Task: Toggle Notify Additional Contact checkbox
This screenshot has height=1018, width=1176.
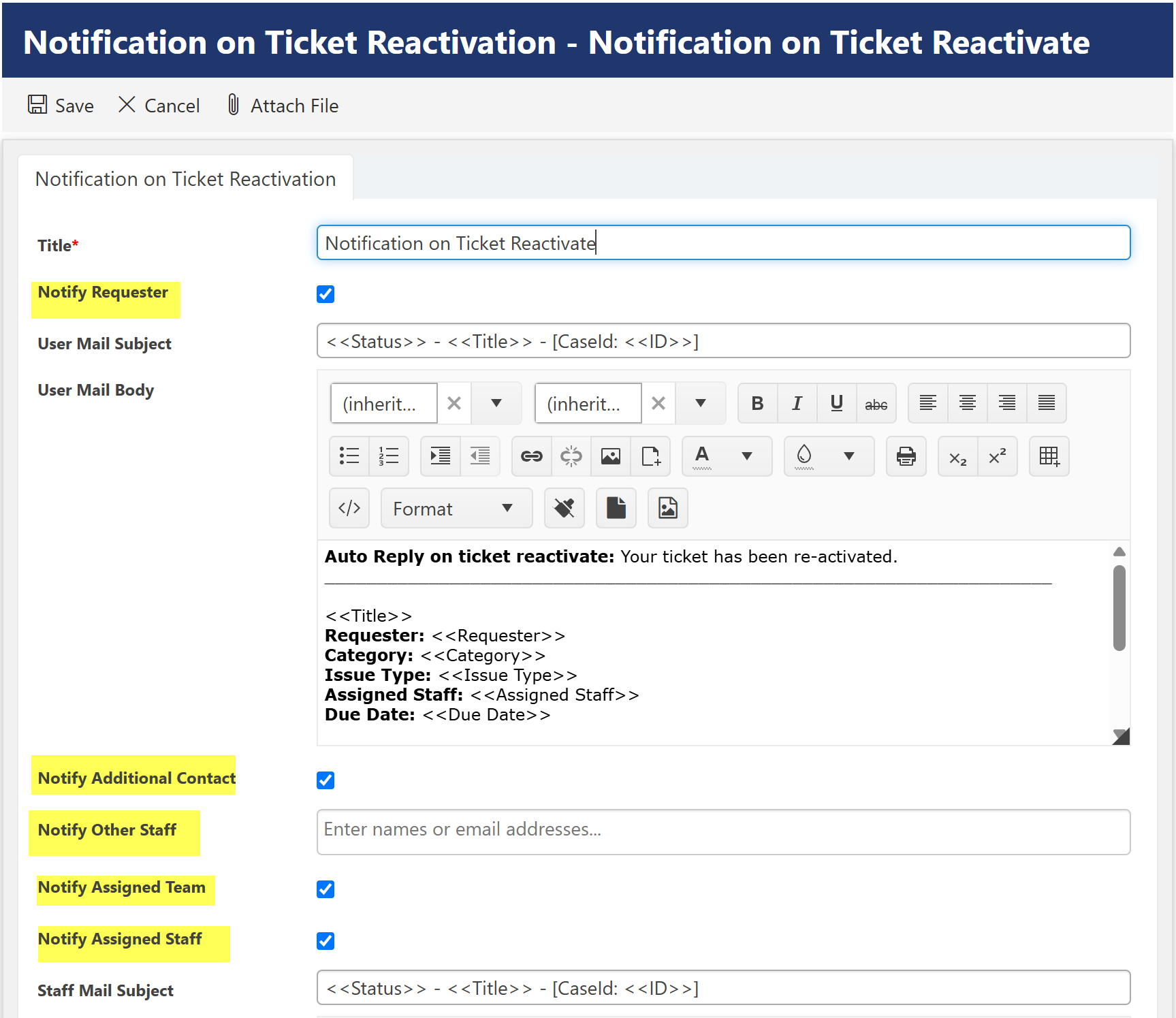Action: tap(325, 780)
